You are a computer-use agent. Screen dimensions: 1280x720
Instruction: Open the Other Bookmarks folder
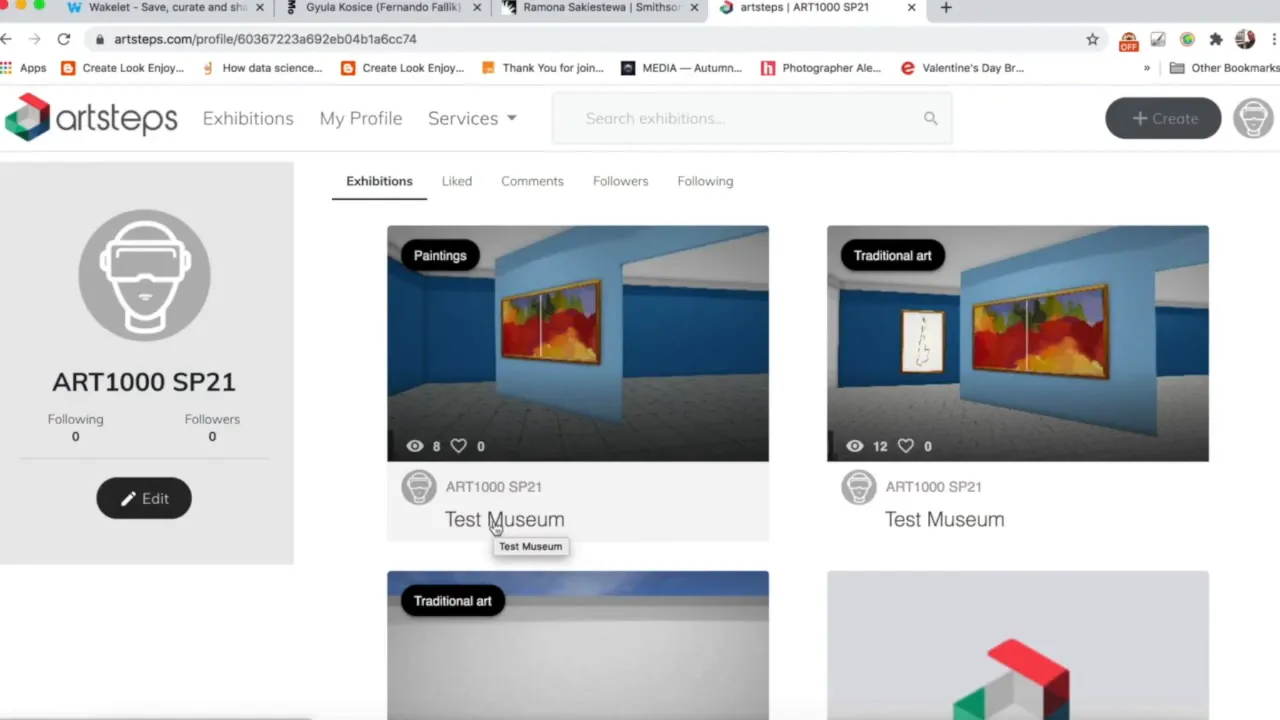coord(1225,68)
